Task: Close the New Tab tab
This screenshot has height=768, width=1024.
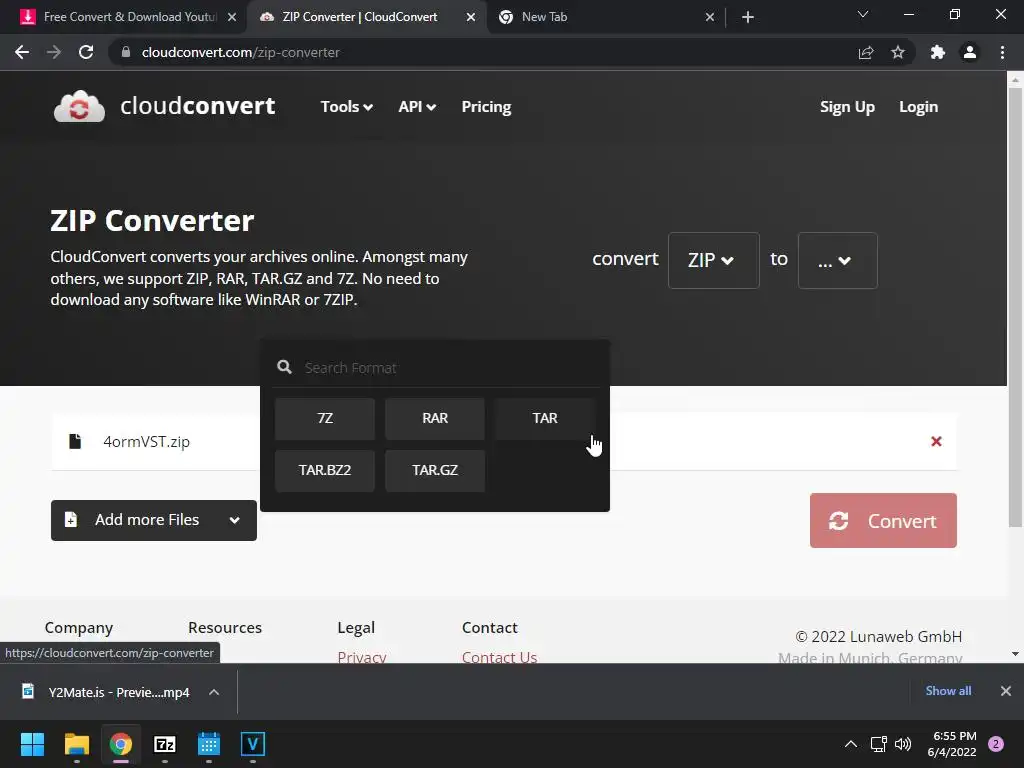Action: point(710,17)
